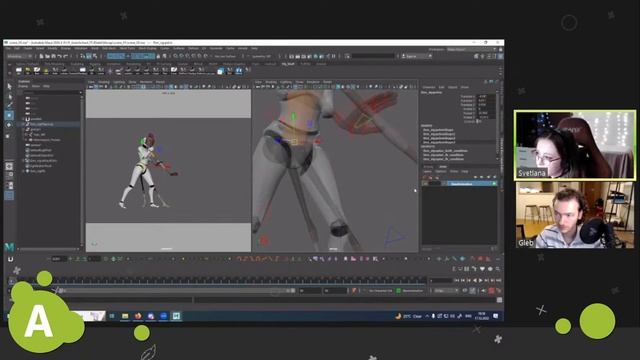Click Play Backward in playback controls

pyautogui.click(x=475, y=280)
